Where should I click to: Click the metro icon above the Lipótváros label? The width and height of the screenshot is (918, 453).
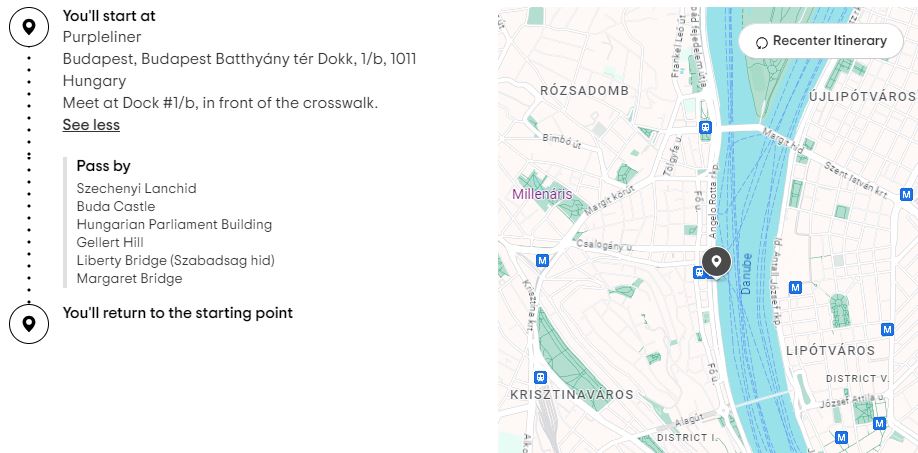coord(887,329)
